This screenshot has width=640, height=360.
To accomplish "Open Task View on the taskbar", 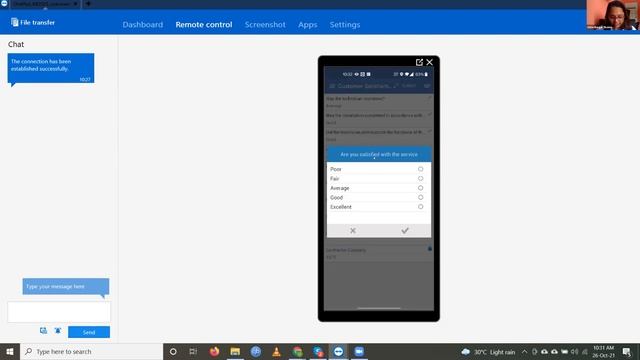I will [193, 351].
